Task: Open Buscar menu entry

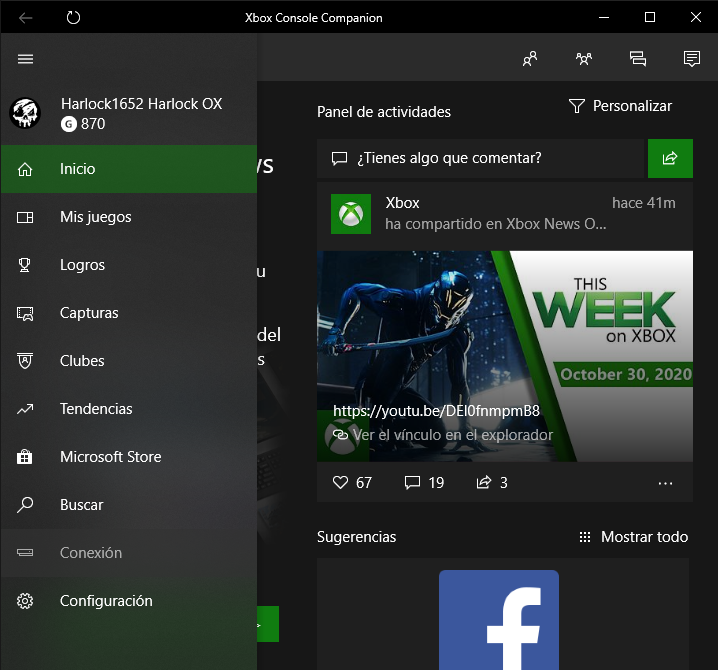Action: [x=129, y=505]
